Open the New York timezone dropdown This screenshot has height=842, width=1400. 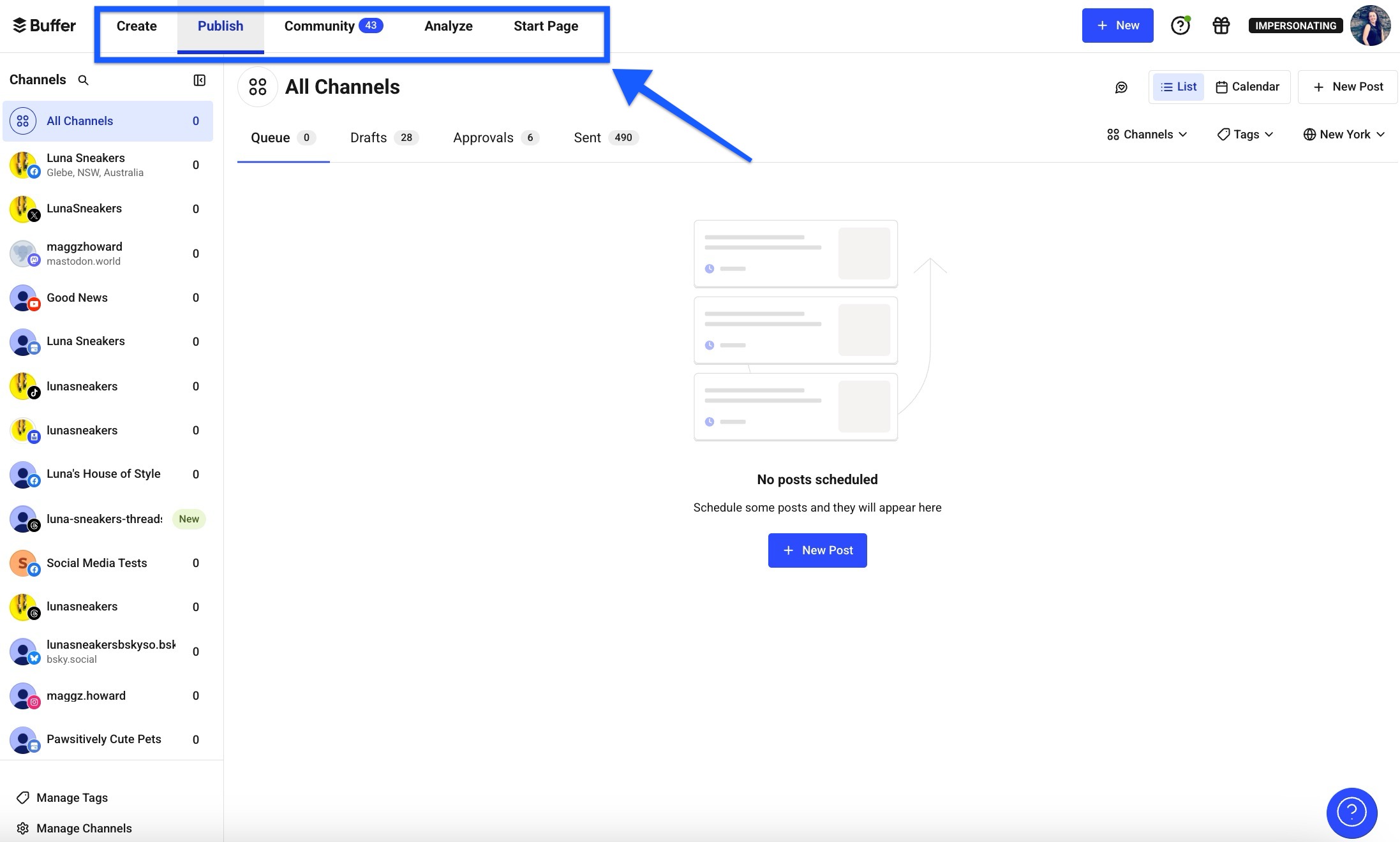1344,134
